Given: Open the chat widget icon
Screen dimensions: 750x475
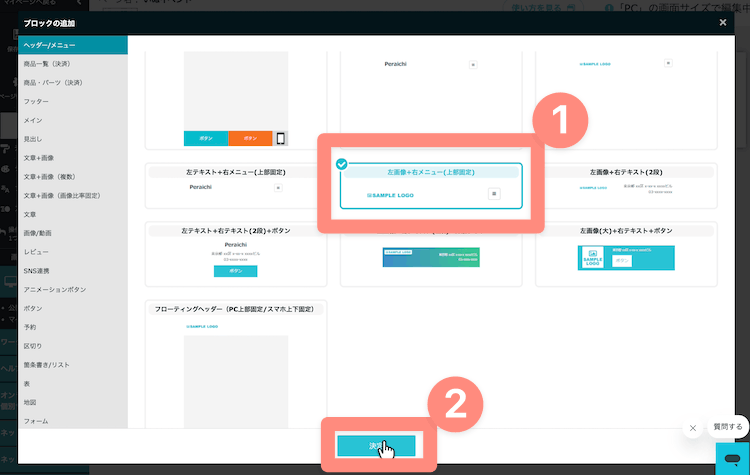Looking at the screenshot, I should point(732,459).
